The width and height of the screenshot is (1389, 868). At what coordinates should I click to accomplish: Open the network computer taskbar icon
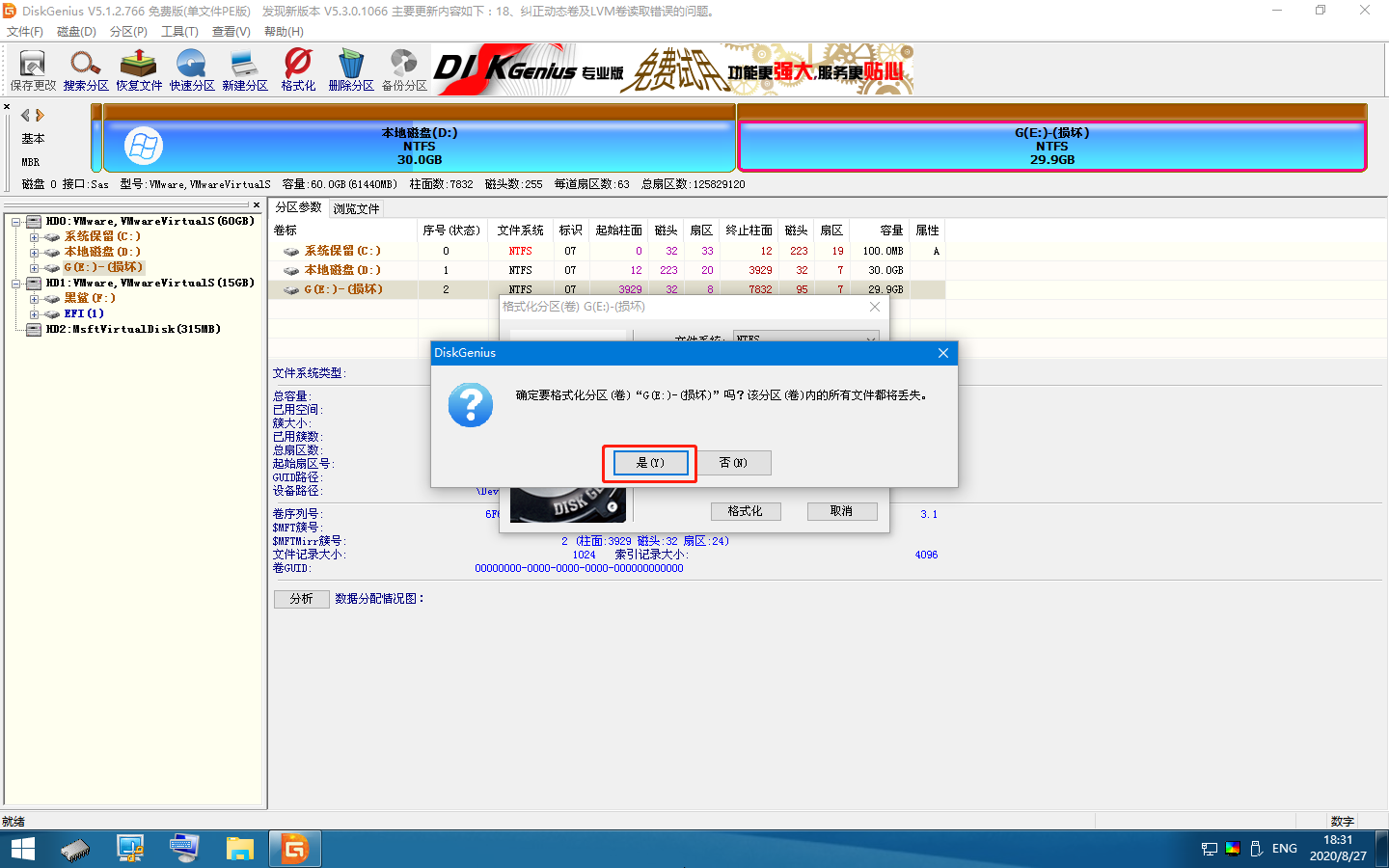coord(130,849)
